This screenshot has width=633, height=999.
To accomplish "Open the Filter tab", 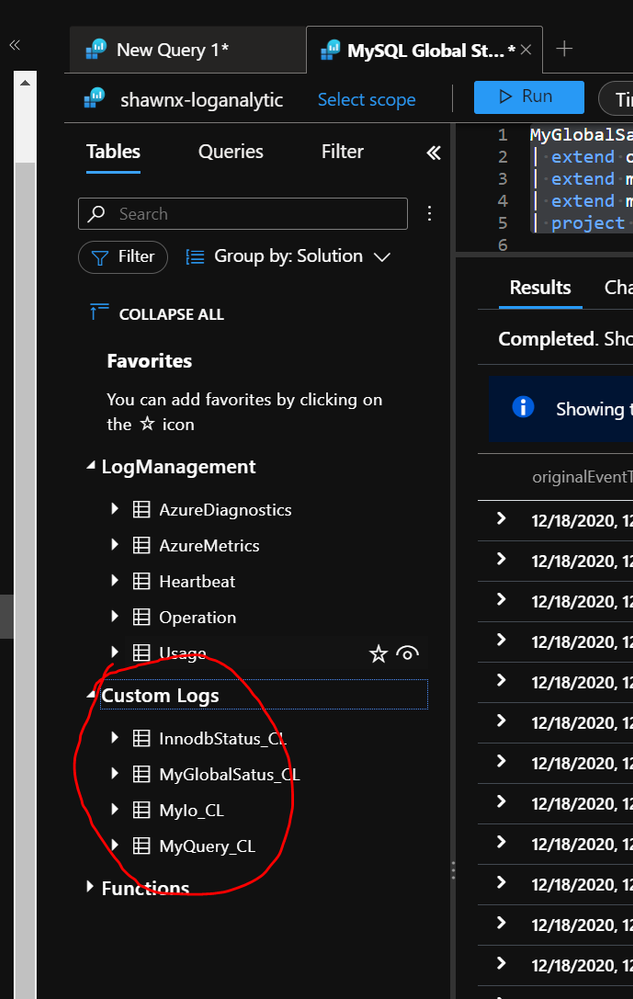I will 343,152.
